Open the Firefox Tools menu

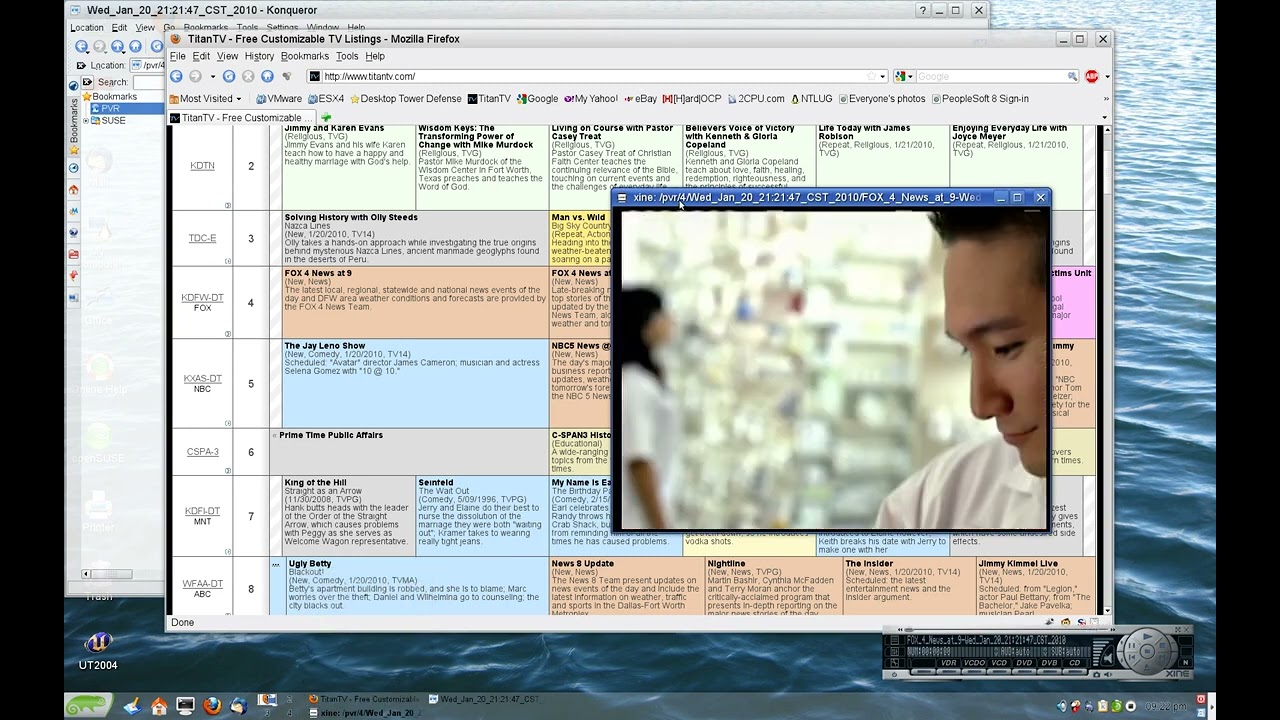346,57
